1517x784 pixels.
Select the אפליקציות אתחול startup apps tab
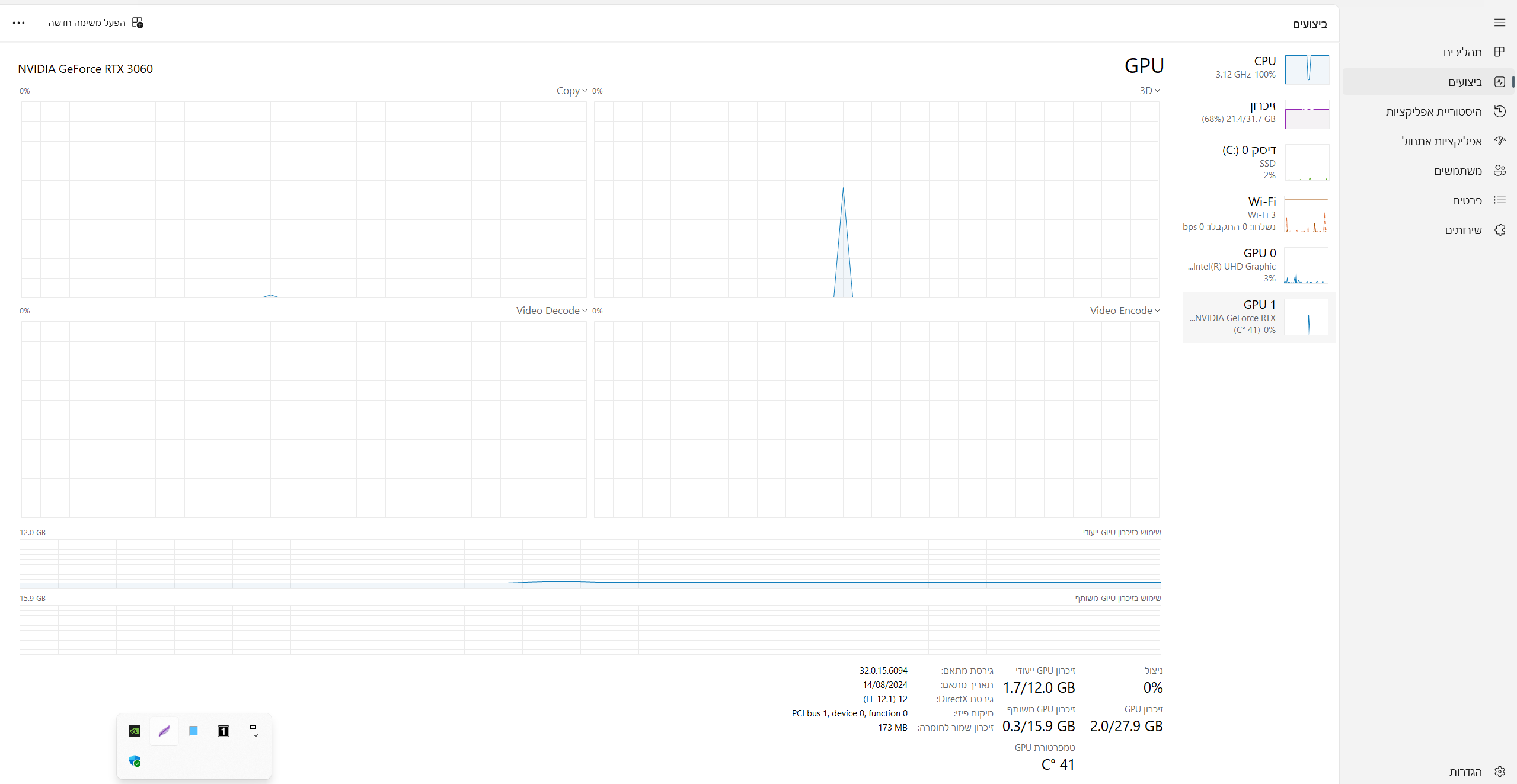tap(1428, 141)
